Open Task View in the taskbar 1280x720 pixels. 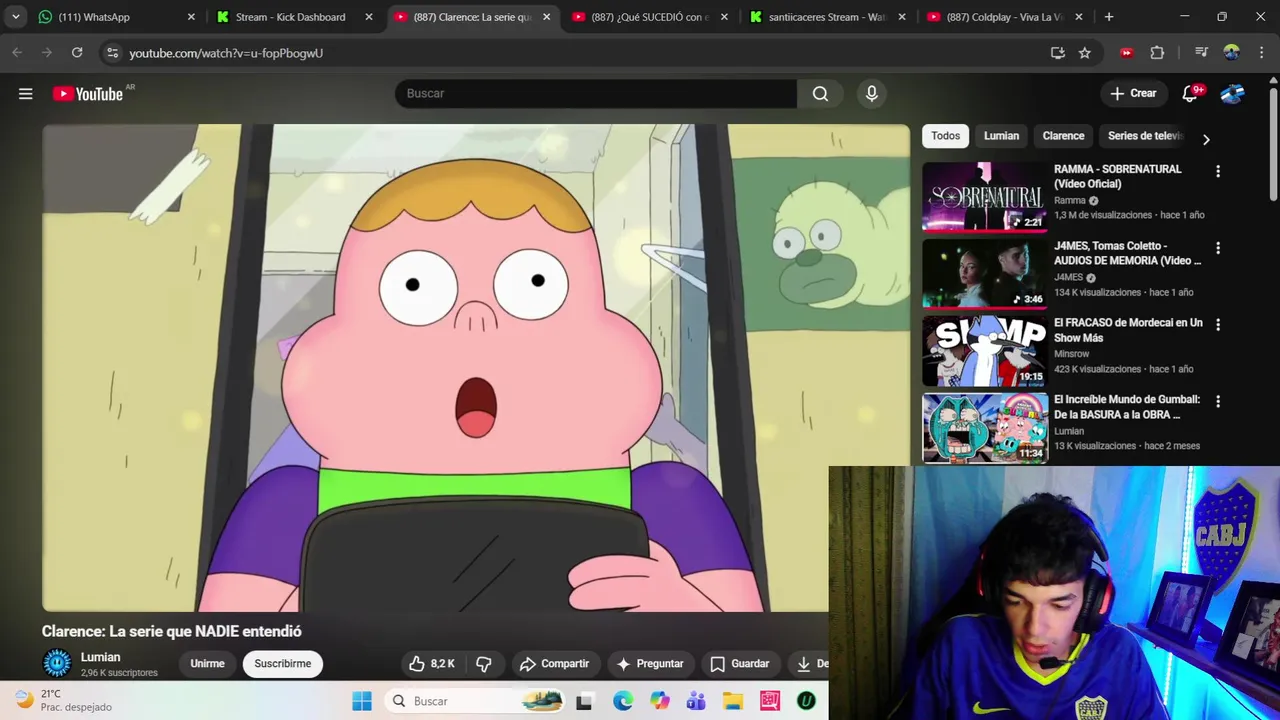pos(584,701)
